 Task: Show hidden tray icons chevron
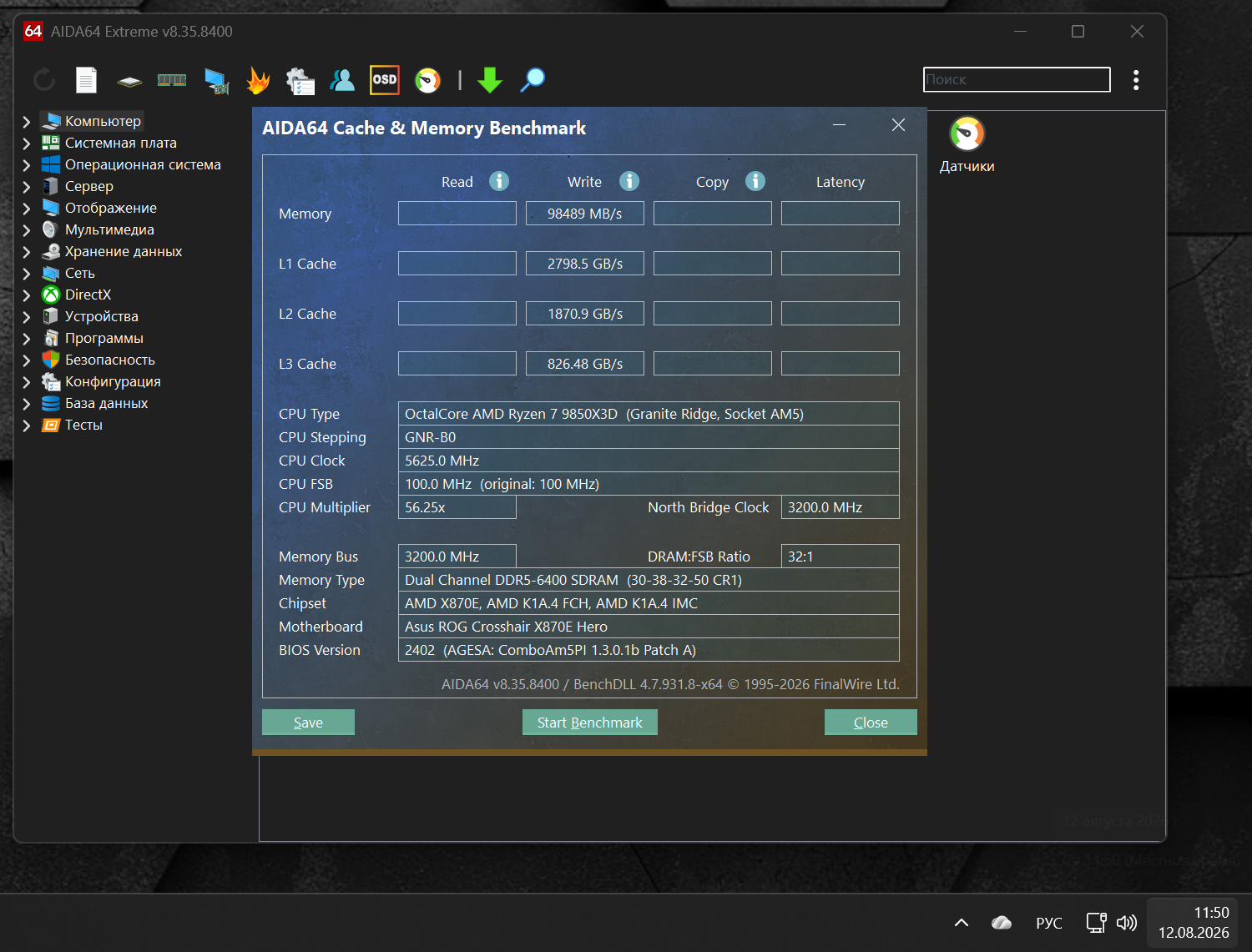point(962,923)
